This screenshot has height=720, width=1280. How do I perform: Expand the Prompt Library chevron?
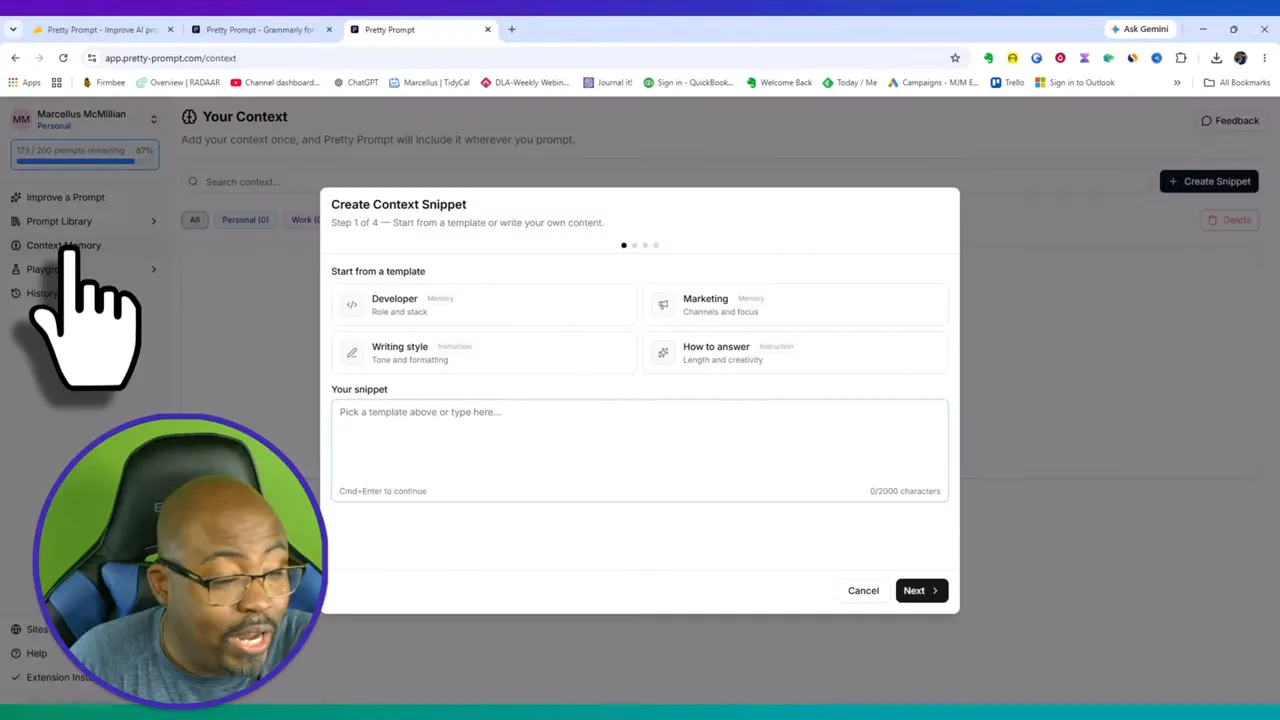tap(153, 221)
